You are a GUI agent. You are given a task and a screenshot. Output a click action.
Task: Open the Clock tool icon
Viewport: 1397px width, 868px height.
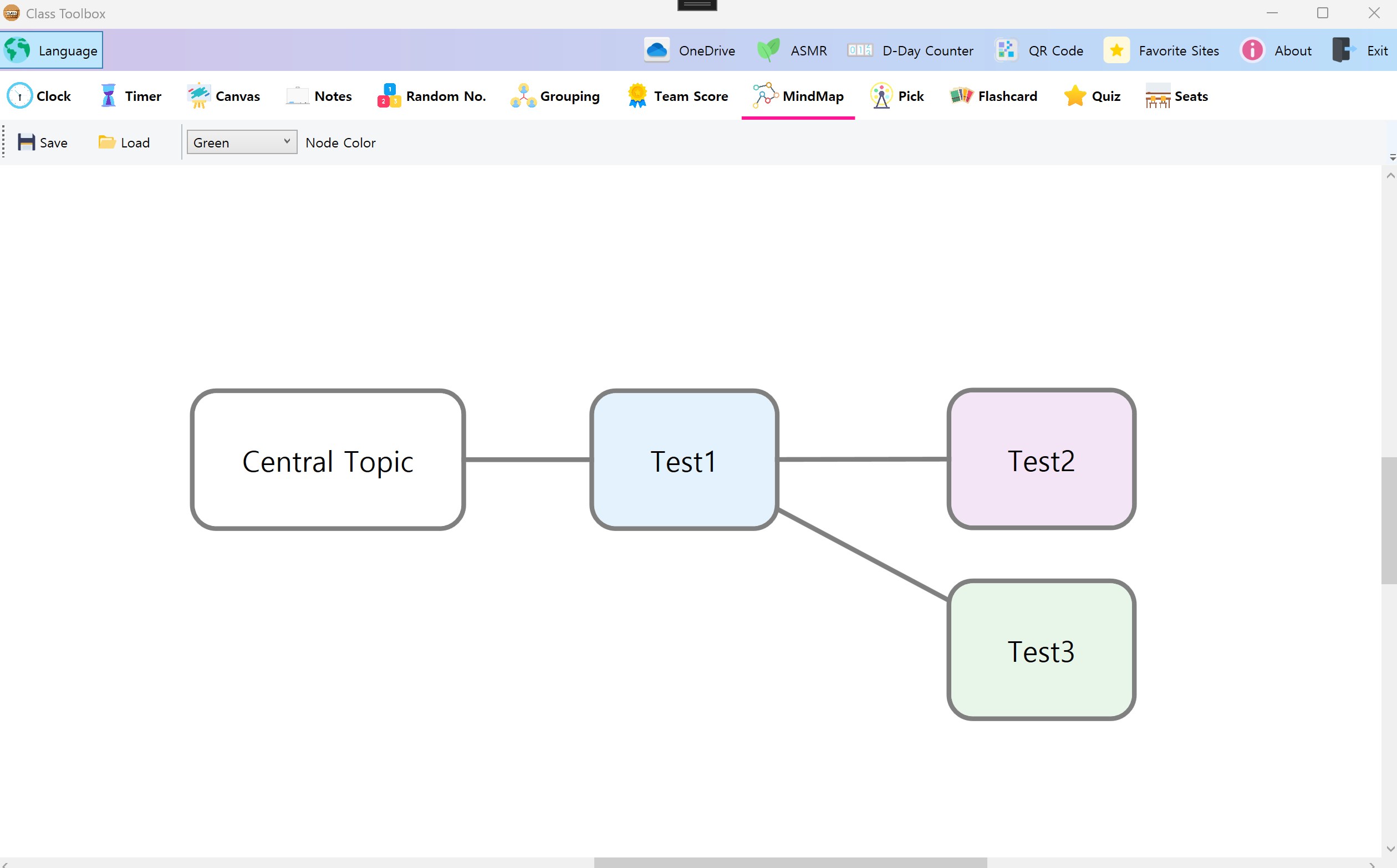(19, 96)
